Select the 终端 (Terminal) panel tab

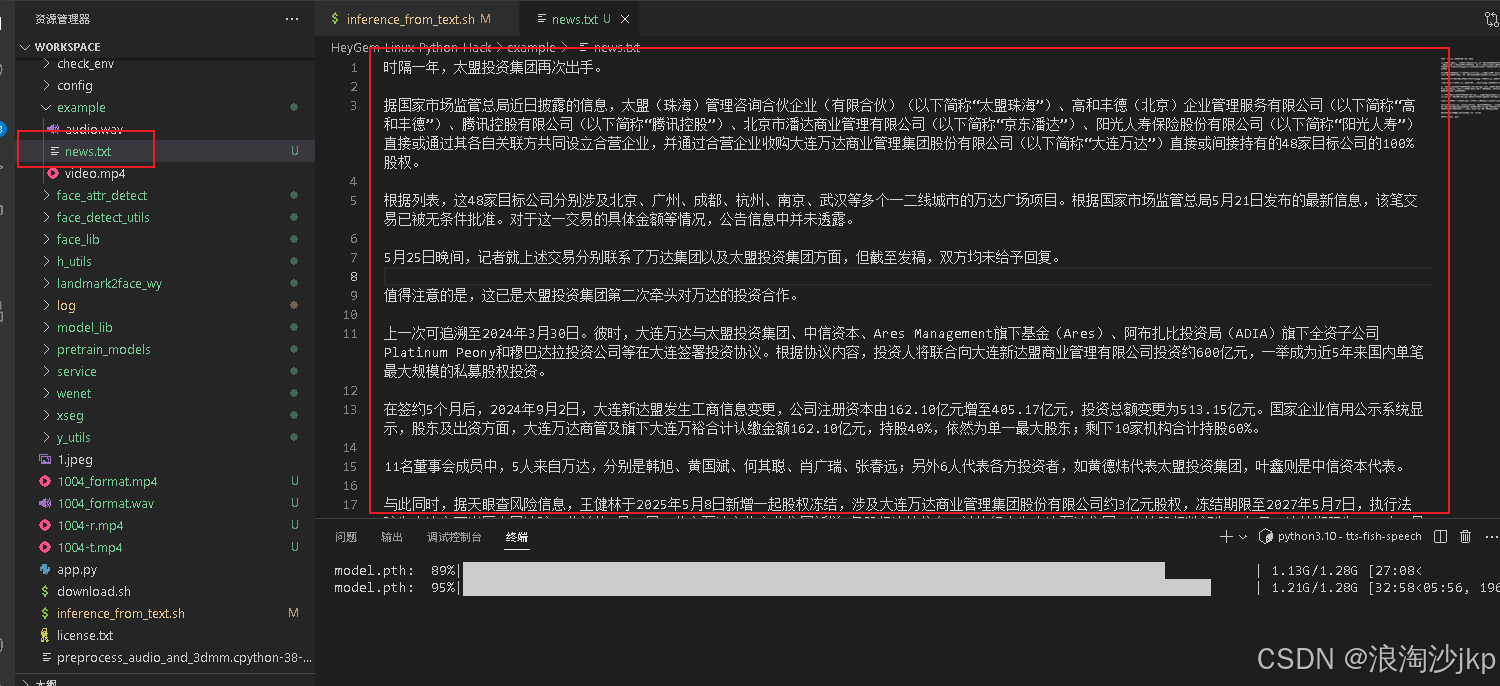517,537
